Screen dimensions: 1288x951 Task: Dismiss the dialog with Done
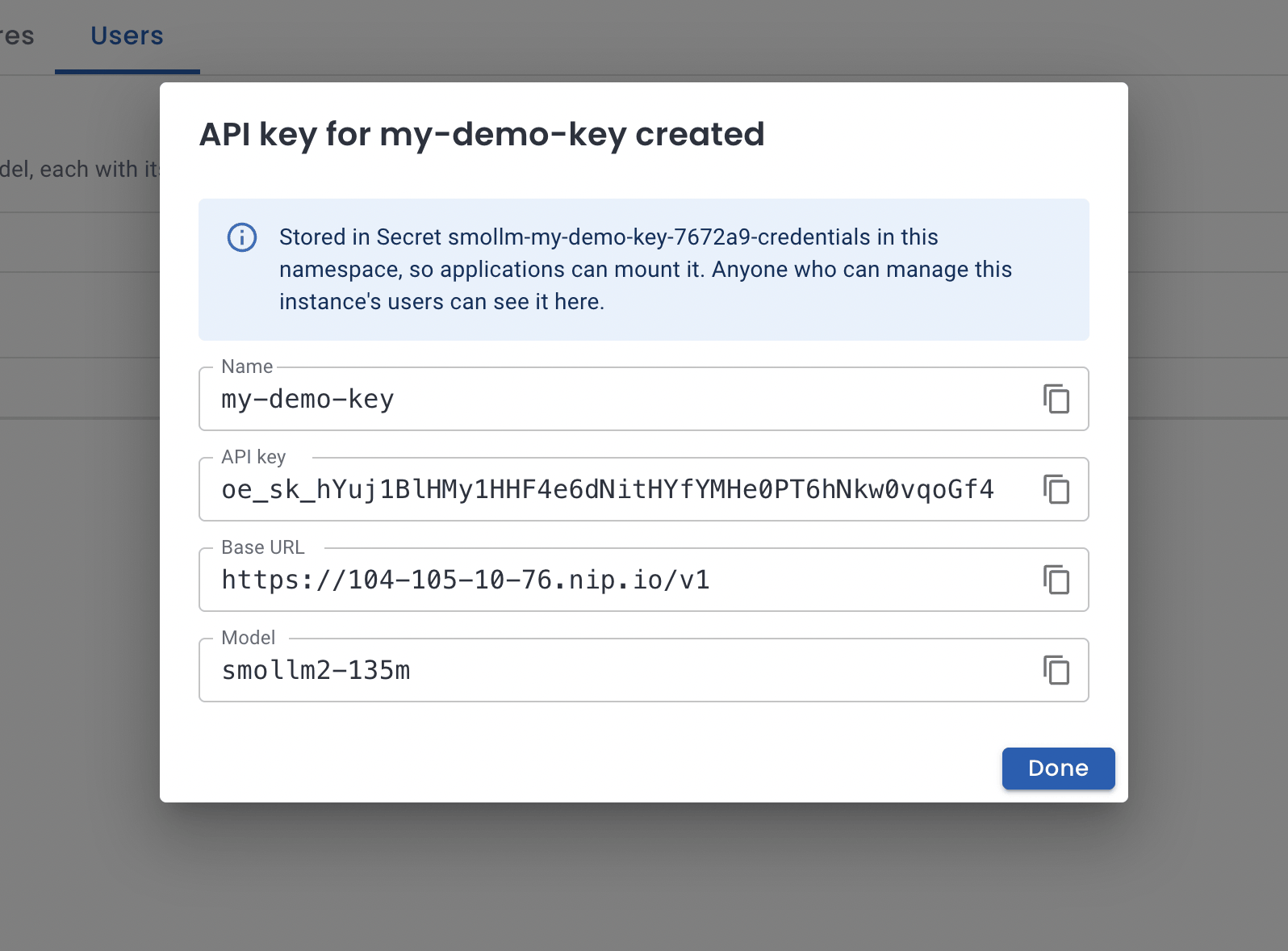(x=1058, y=769)
